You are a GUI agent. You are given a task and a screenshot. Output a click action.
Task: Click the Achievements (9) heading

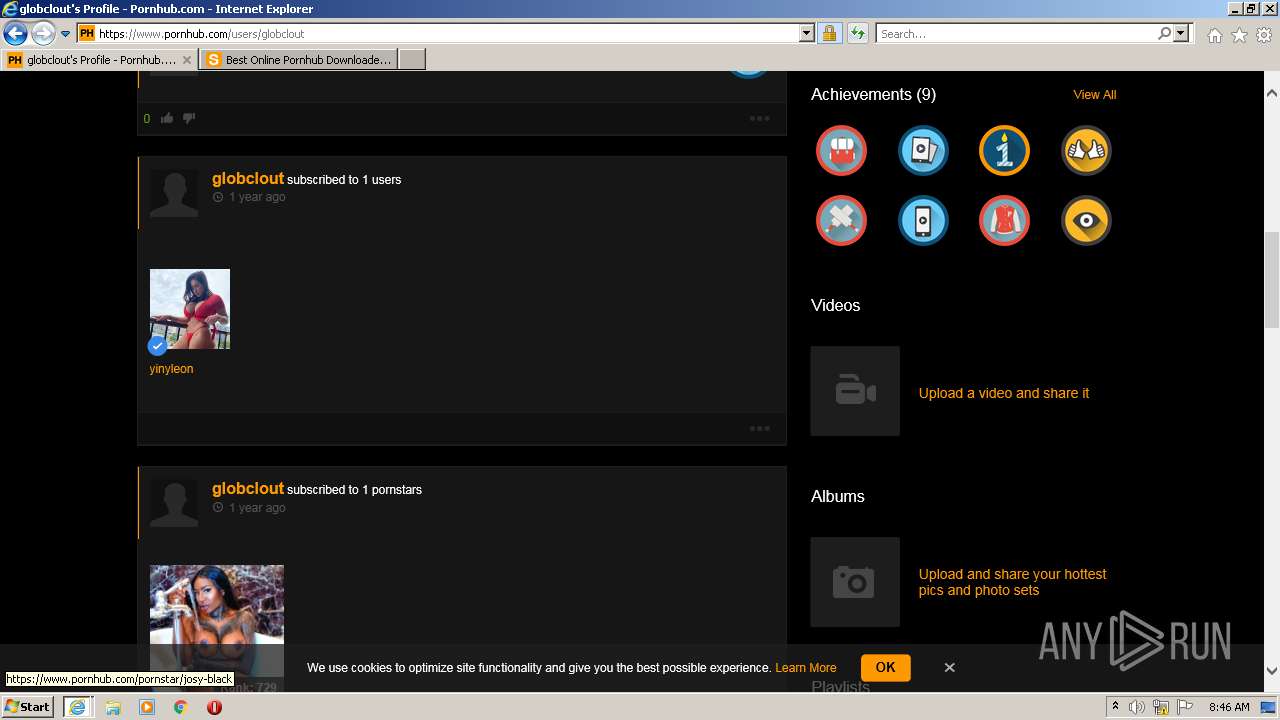point(873,94)
